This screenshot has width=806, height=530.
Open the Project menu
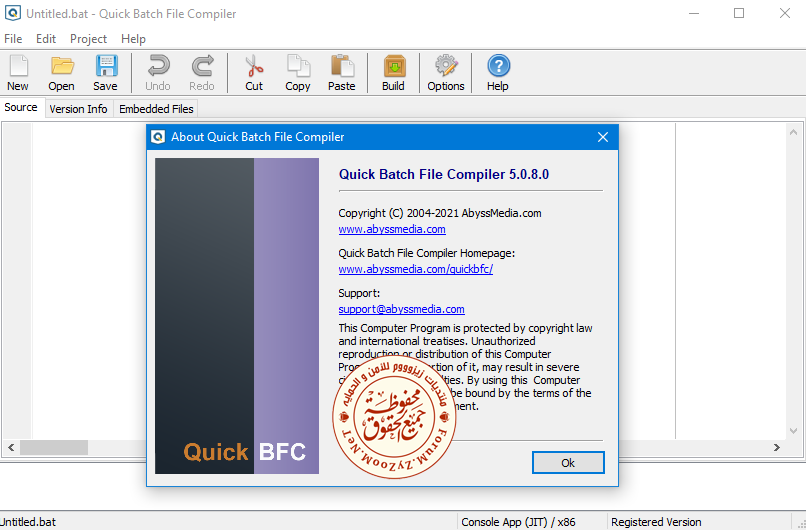(88, 39)
